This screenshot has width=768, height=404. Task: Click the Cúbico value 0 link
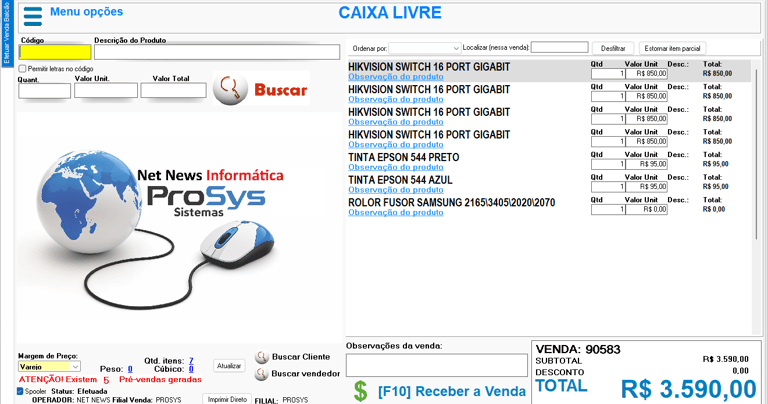pyautogui.click(x=191, y=369)
